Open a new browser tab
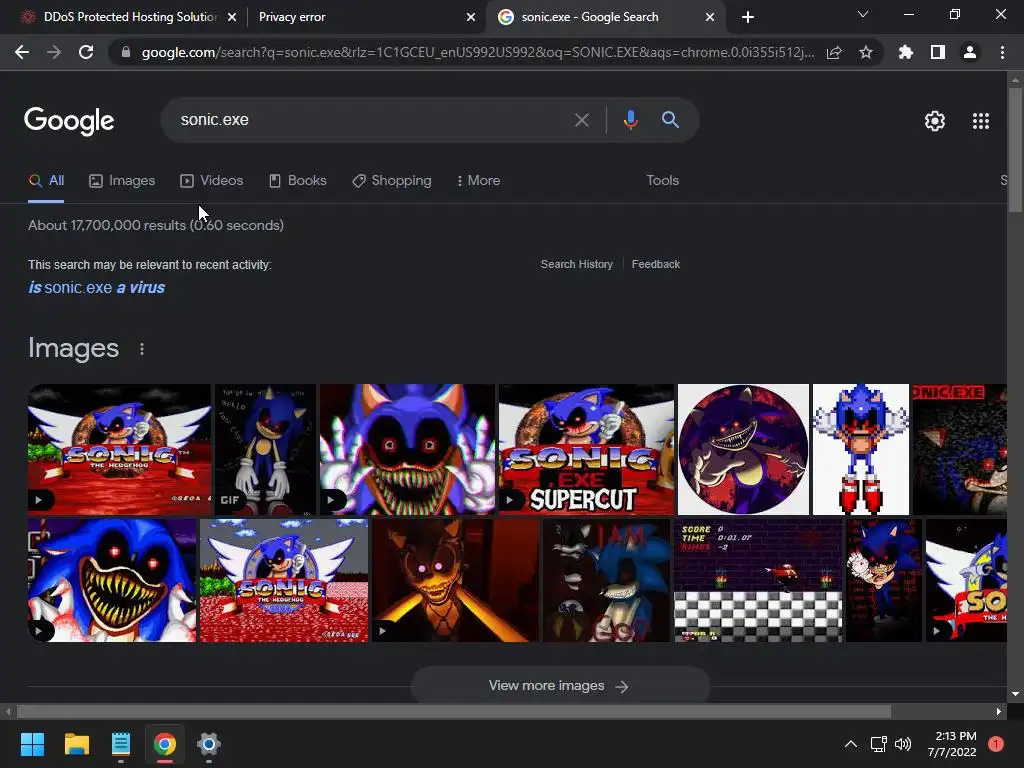The height and width of the screenshot is (768, 1024). tap(748, 17)
